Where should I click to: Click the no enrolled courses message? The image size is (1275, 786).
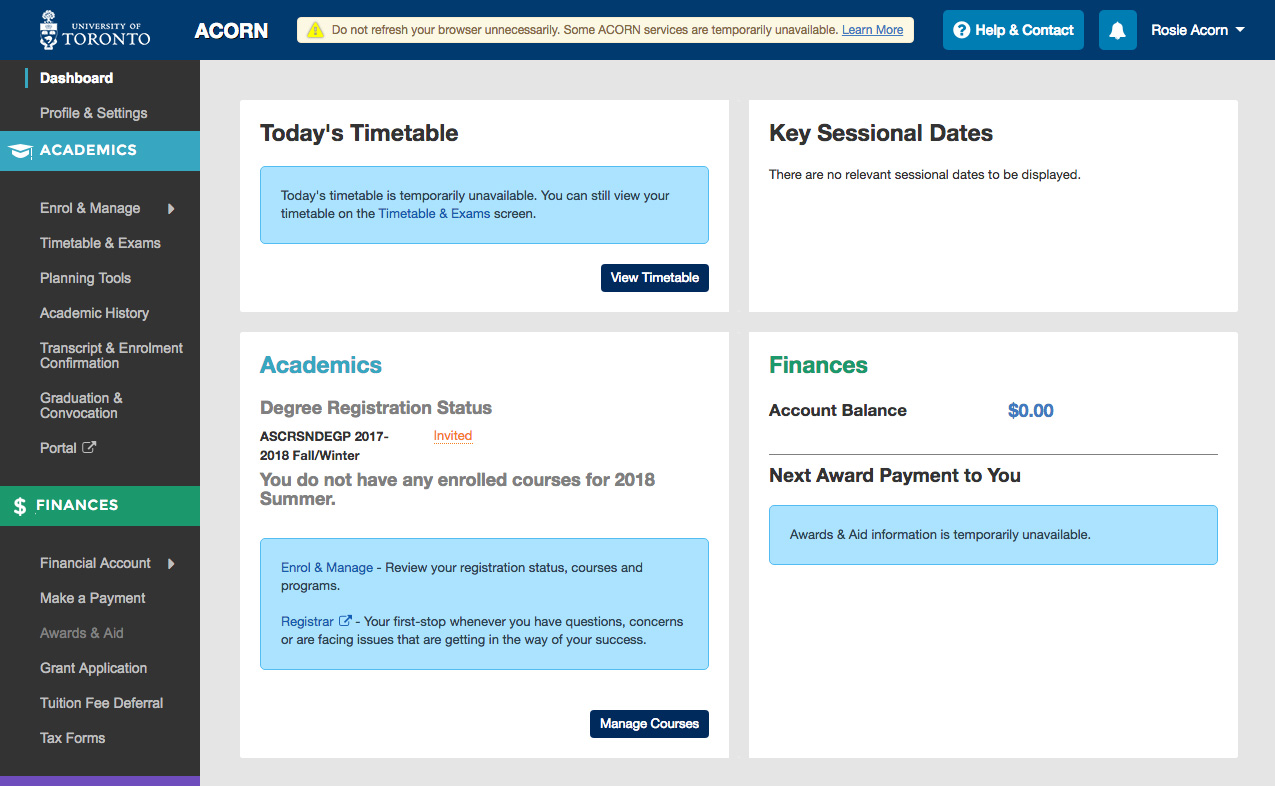(x=457, y=489)
